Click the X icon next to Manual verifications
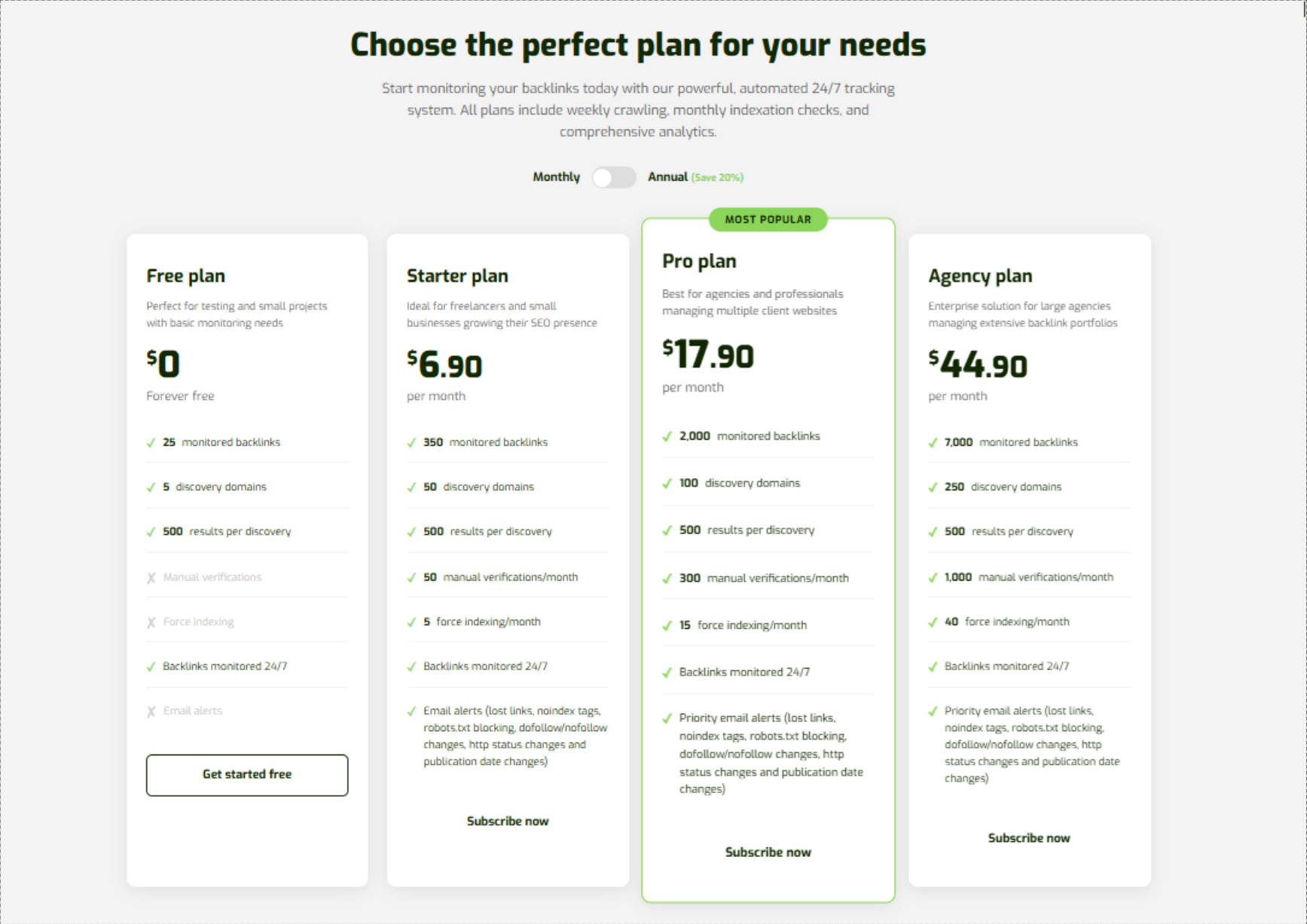Viewport: 1307px width, 924px height. [151, 577]
